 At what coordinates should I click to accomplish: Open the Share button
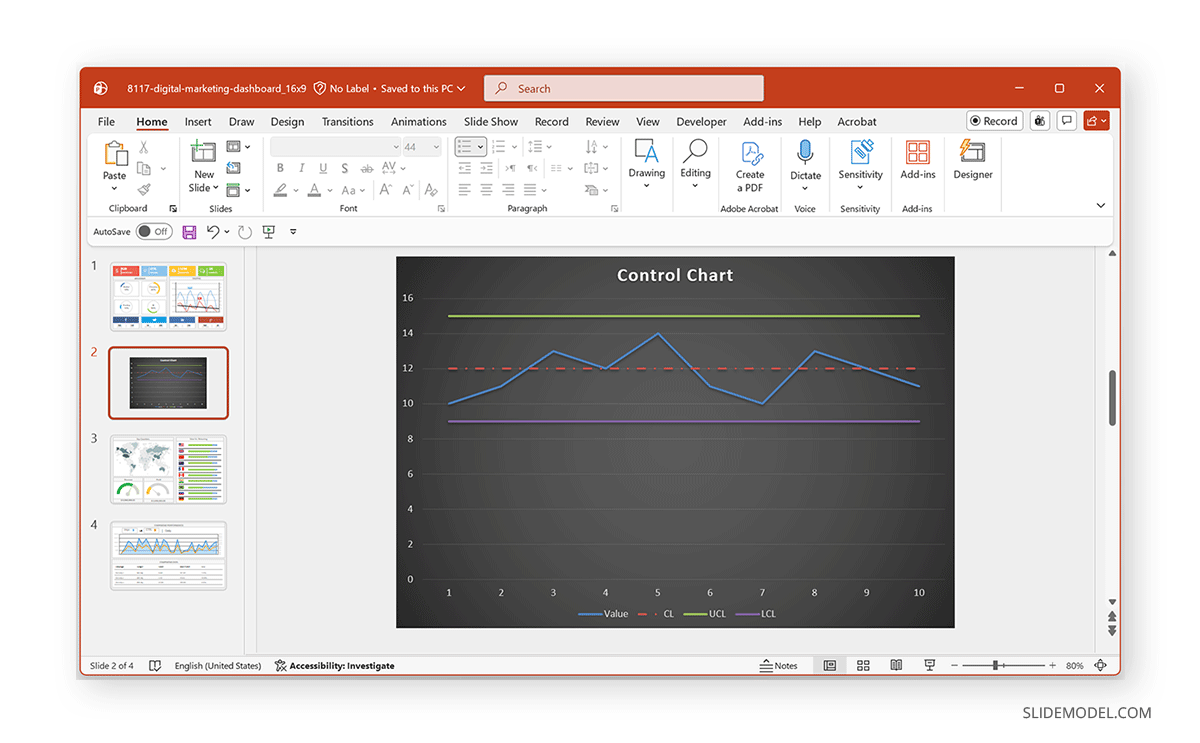[x=1097, y=121]
